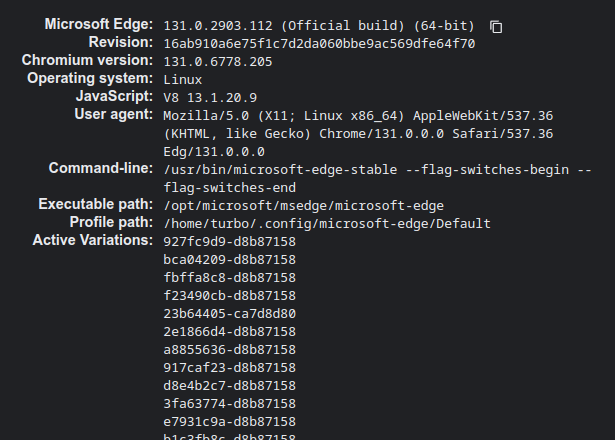615x440 pixels.
Task: Click the Operating system value Linux
Action: (x=183, y=79)
